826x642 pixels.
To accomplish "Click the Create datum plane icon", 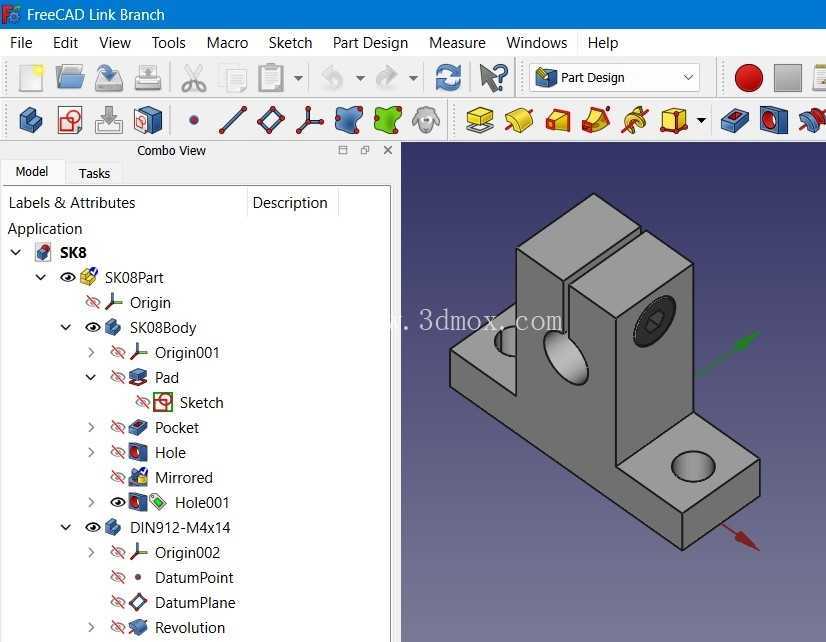I will [271, 120].
